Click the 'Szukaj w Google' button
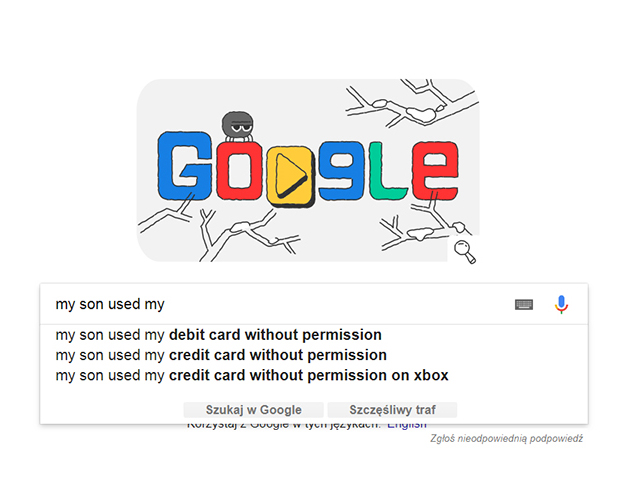 pyautogui.click(x=254, y=410)
